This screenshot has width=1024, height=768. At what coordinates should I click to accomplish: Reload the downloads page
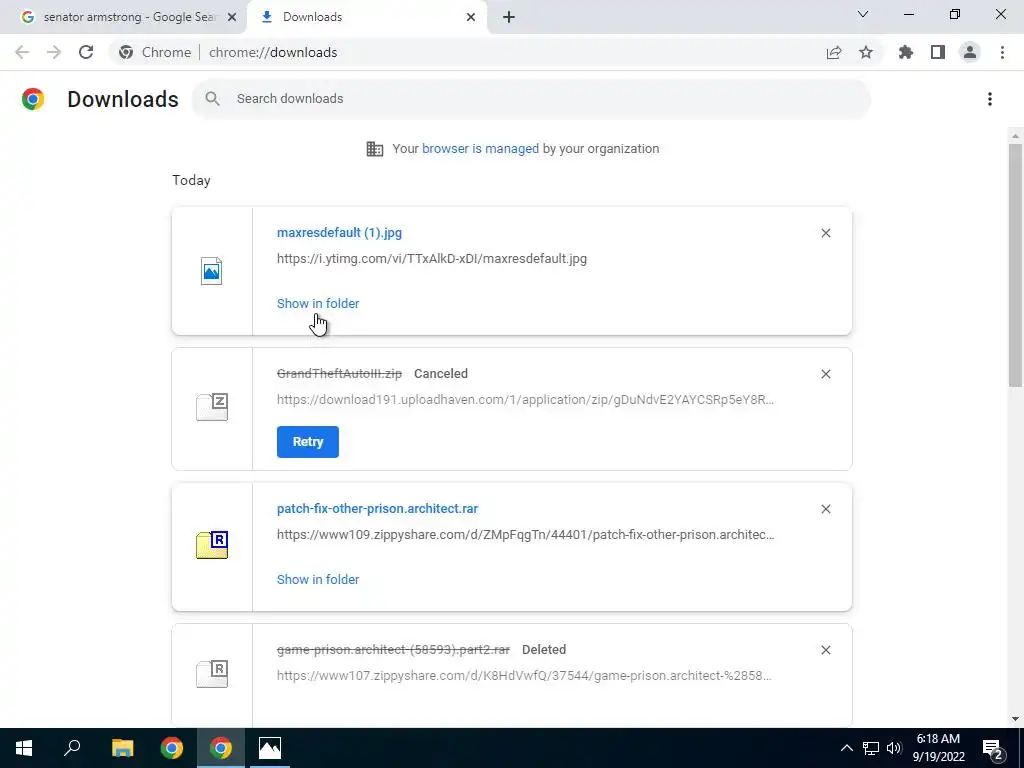pos(86,52)
